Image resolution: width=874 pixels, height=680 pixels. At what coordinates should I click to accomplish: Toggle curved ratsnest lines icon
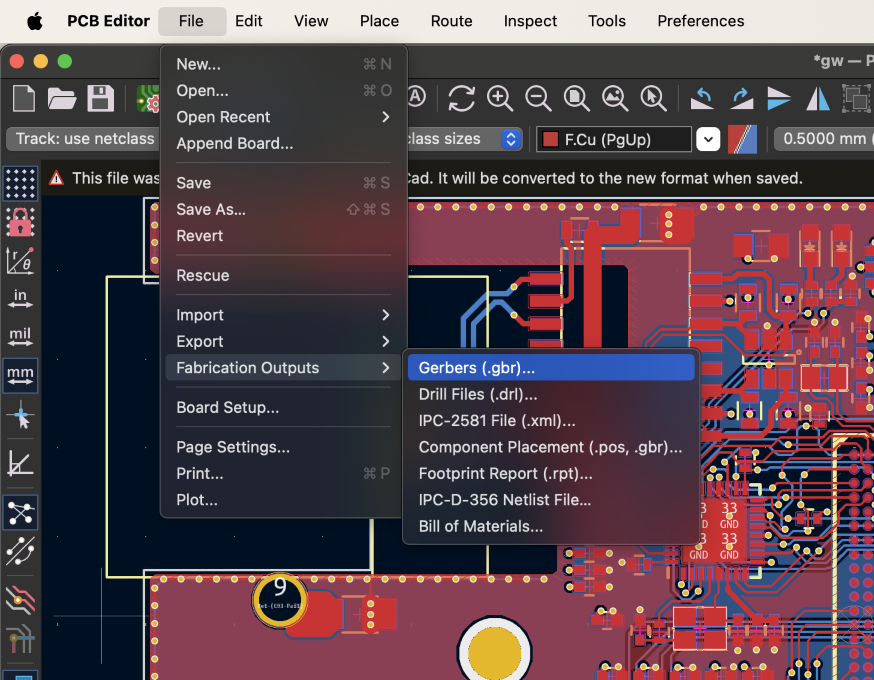(x=21, y=551)
